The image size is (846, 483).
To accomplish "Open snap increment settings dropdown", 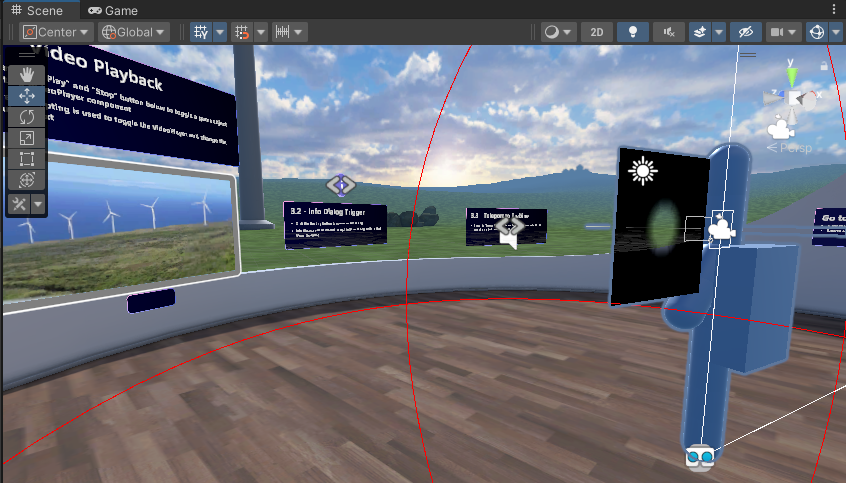I will 290,32.
